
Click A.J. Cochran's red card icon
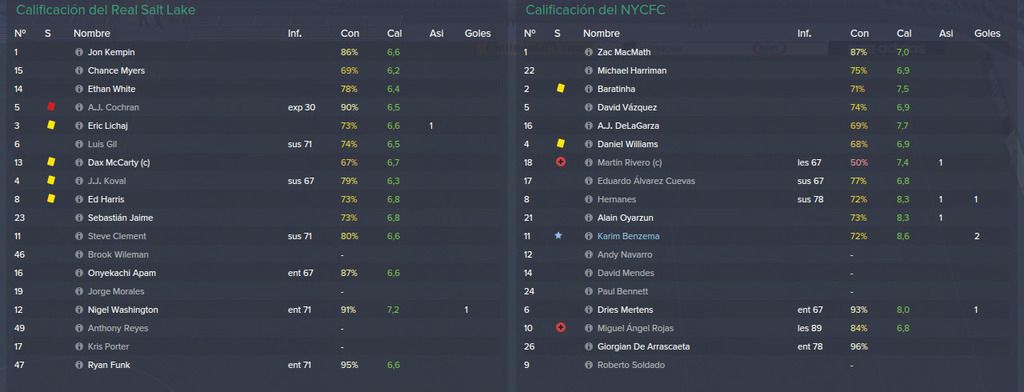(51, 107)
